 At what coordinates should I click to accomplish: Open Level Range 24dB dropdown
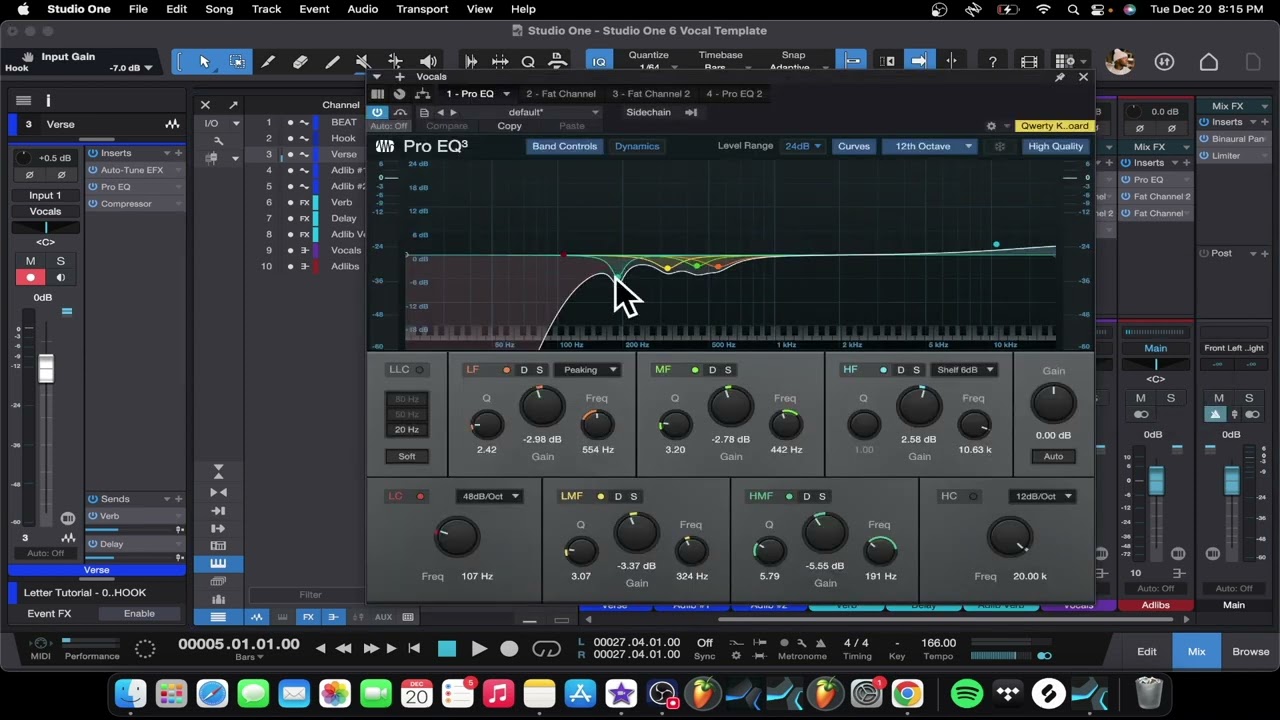coord(802,146)
